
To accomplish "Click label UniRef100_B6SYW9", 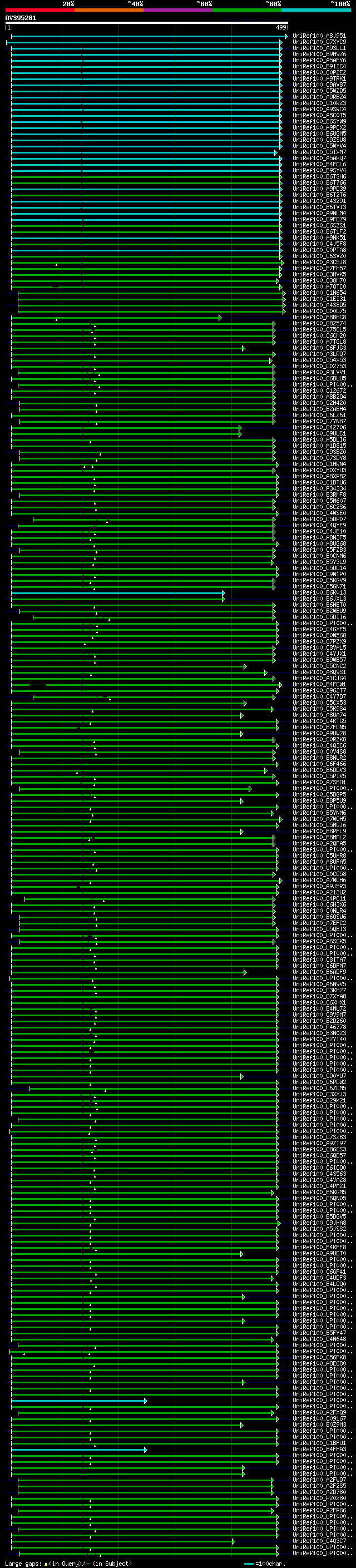I will click(x=319, y=122).
